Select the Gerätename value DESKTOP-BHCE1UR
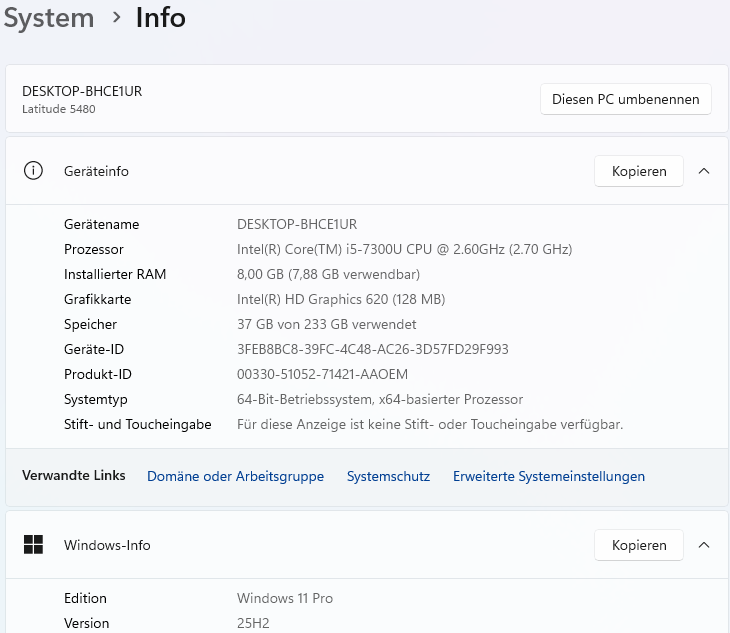This screenshot has width=730, height=633. pyautogui.click(x=297, y=224)
